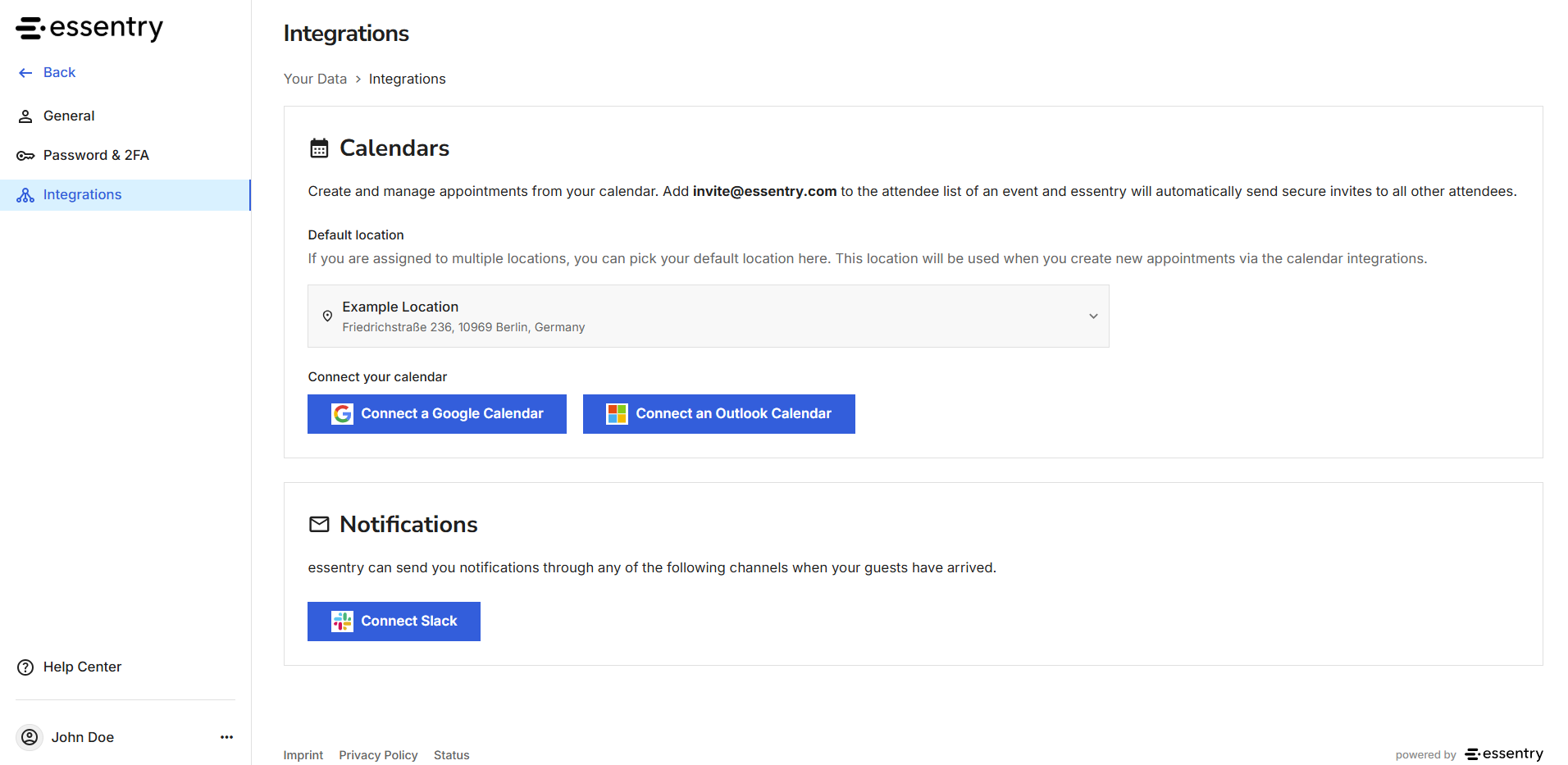Click the essentry logo in sidebar
Image resolution: width=1568 pixels, height=765 pixels.
click(89, 28)
